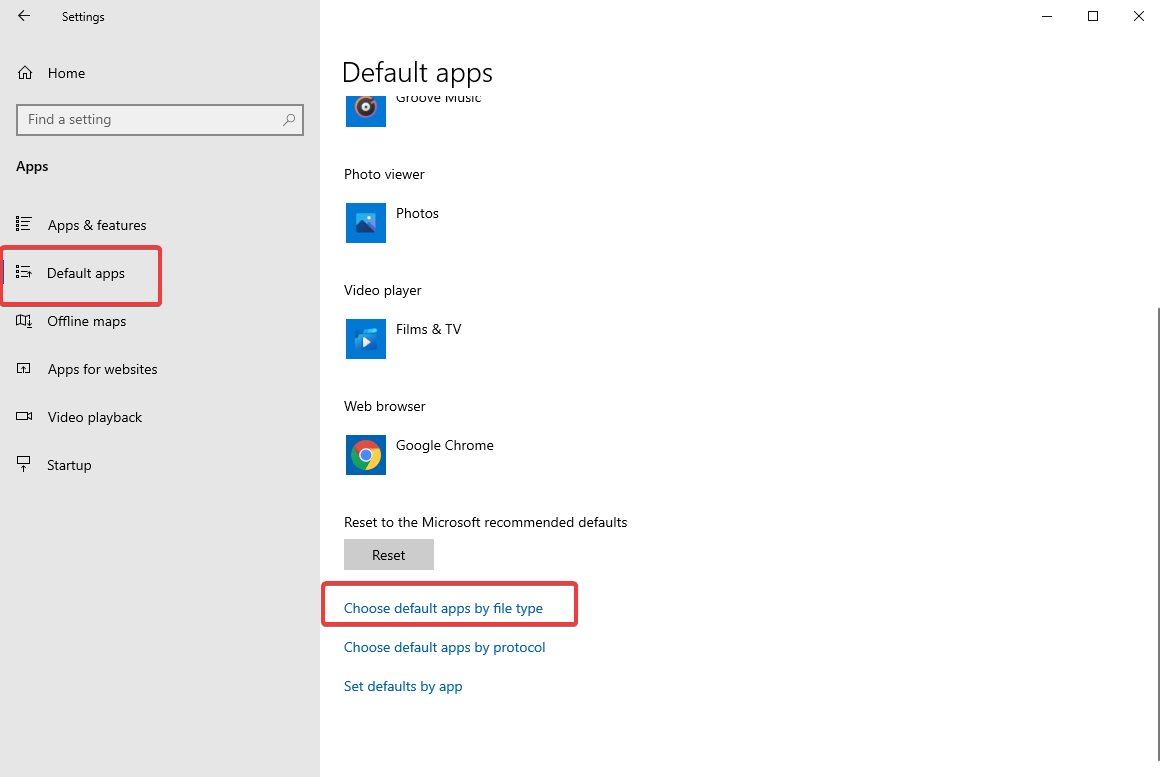1162x777 pixels.
Task: Select Offline maps in the sidebar
Action: [86, 321]
